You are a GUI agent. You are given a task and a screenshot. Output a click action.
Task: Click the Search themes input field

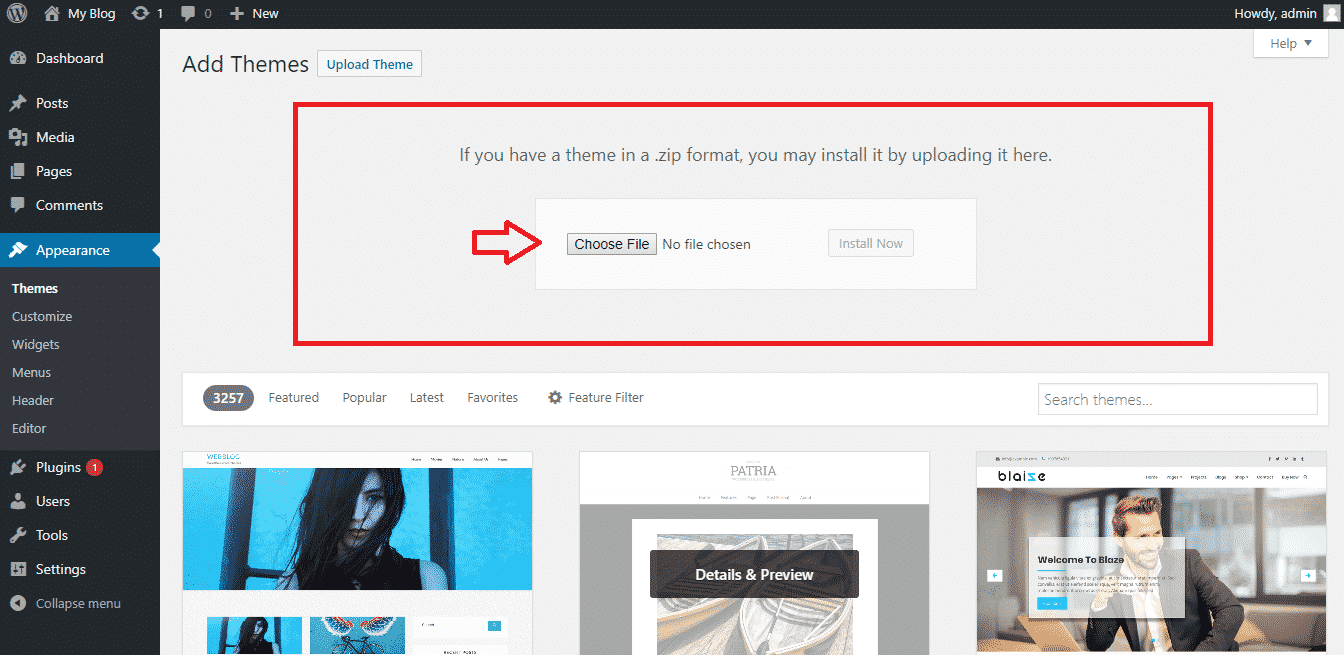pyautogui.click(x=1178, y=399)
